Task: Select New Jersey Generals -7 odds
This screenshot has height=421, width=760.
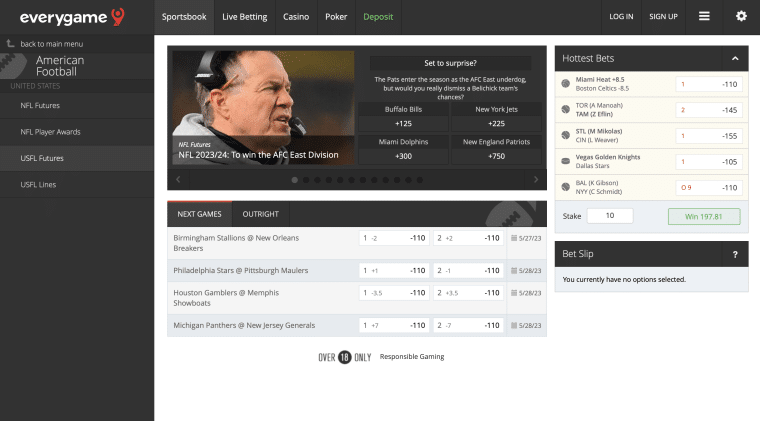Action: (x=468, y=325)
